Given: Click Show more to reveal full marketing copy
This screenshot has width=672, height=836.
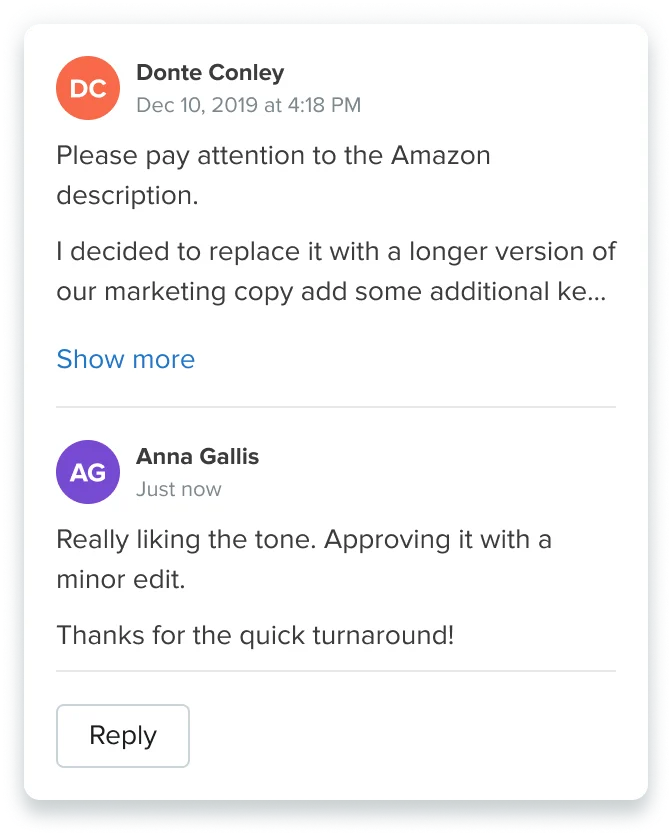Looking at the screenshot, I should pos(126,359).
